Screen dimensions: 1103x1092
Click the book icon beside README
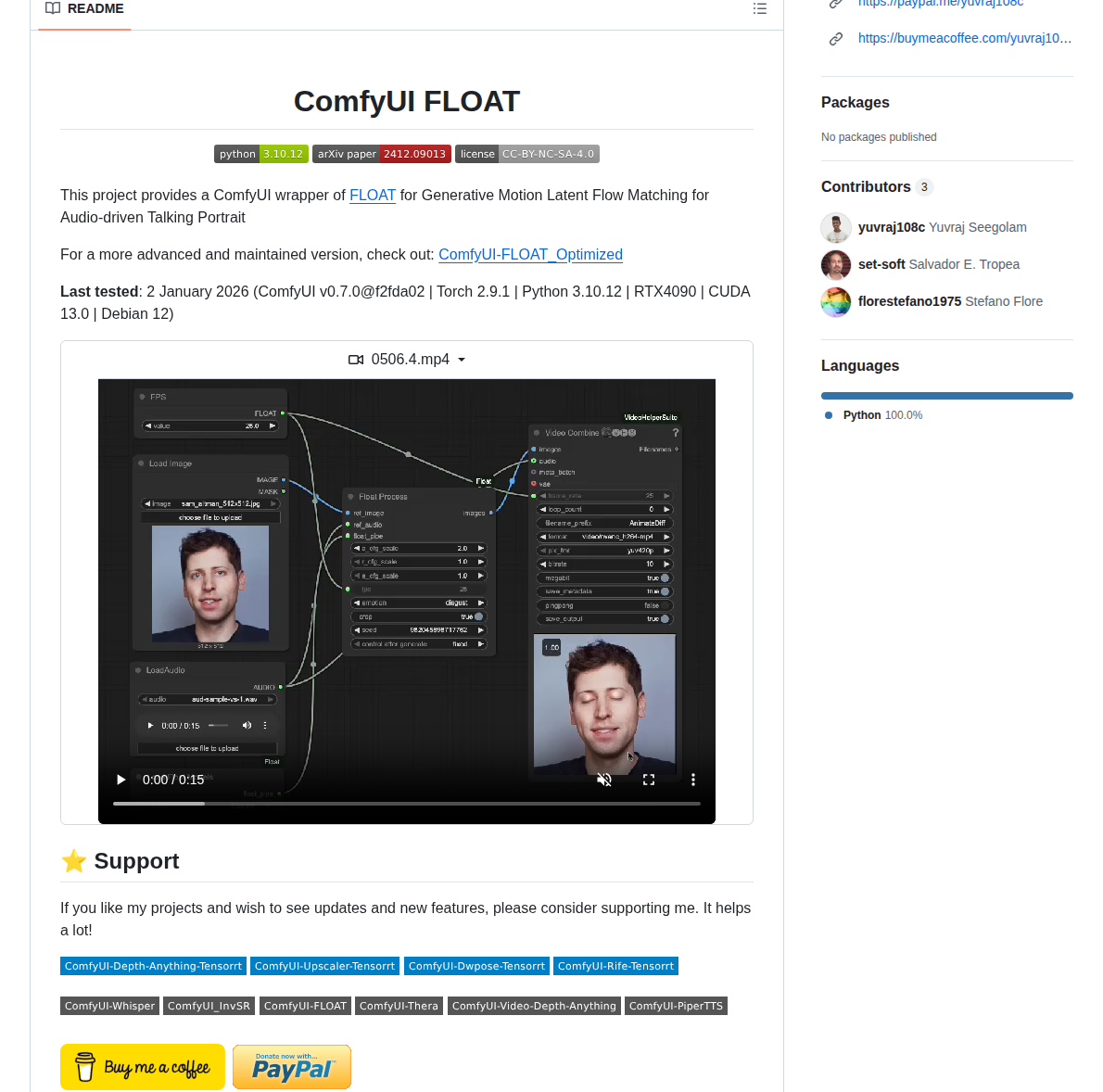pyautogui.click(x=53, y=8)
